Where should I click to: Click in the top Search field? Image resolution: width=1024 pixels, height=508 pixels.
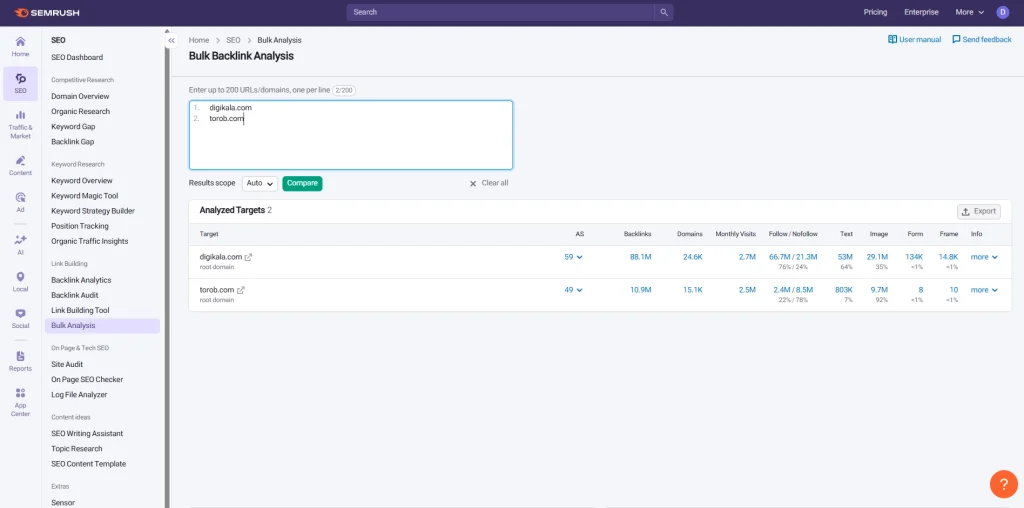(x=500, y=12)
